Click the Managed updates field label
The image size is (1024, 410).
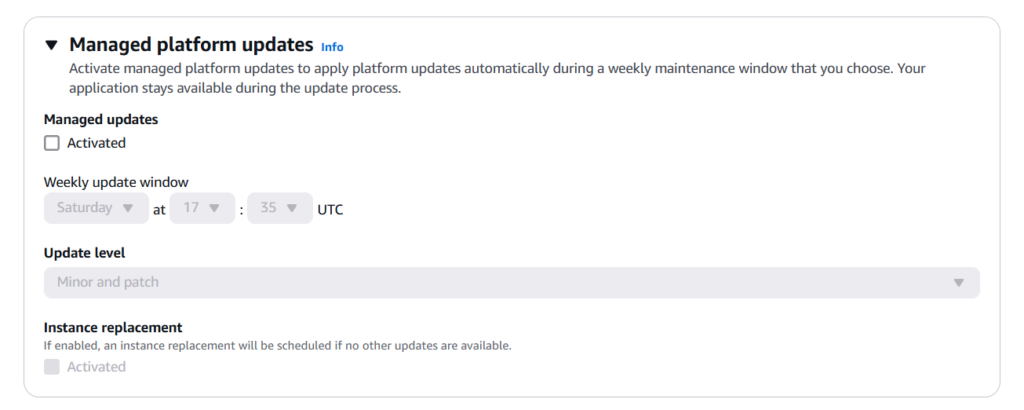tap(100, 119)
